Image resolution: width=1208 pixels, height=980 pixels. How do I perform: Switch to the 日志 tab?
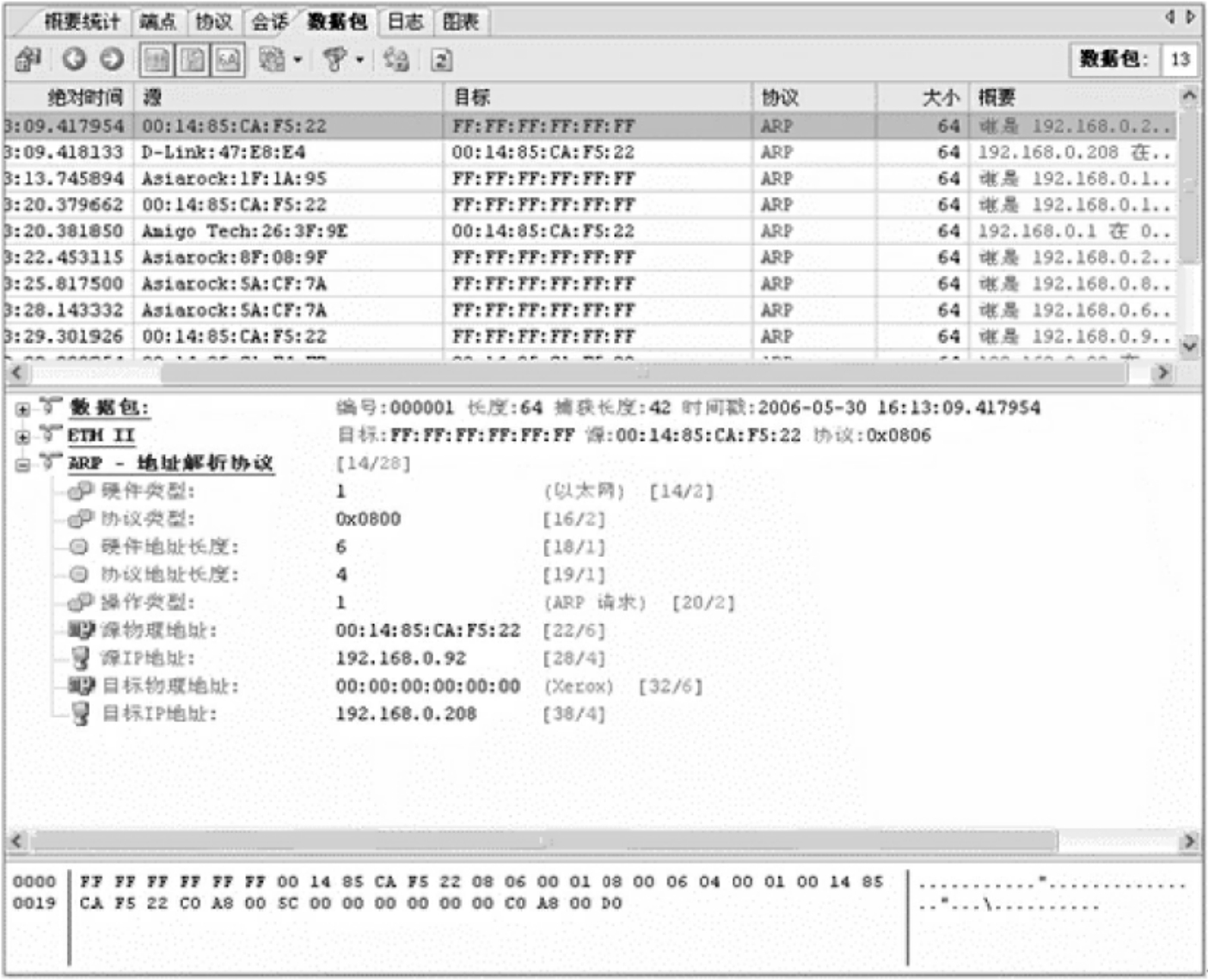(405, 21)
